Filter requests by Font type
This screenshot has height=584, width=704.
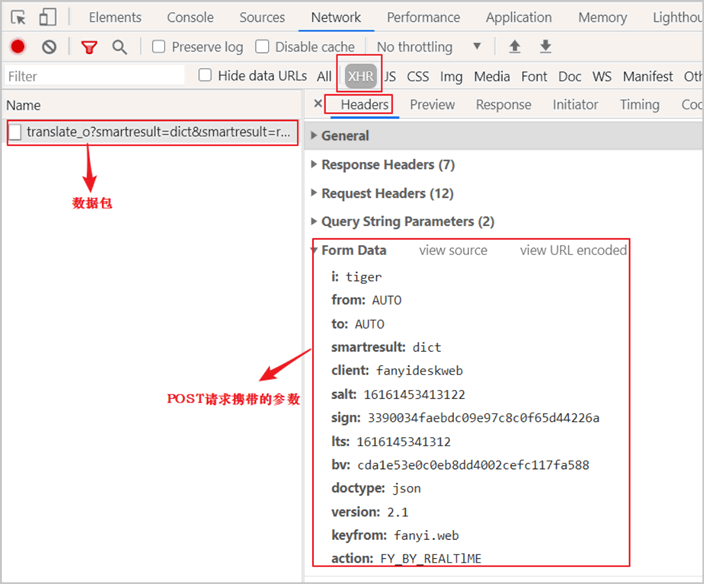point(534,76)
